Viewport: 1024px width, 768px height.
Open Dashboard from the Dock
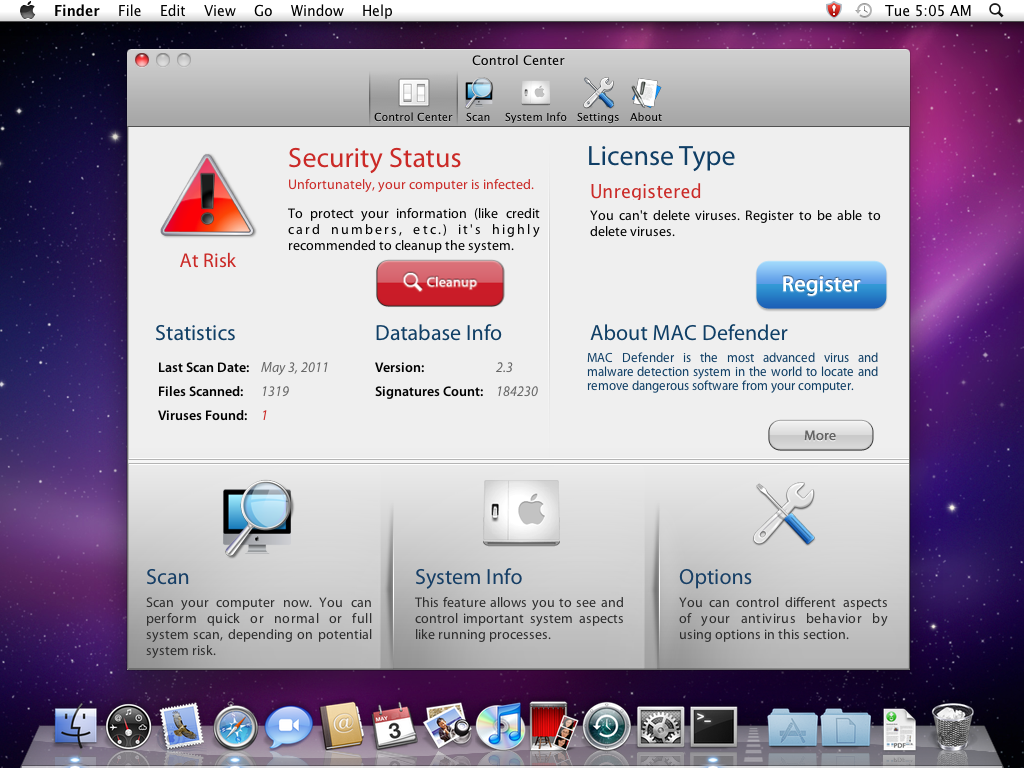pos(128,726)
